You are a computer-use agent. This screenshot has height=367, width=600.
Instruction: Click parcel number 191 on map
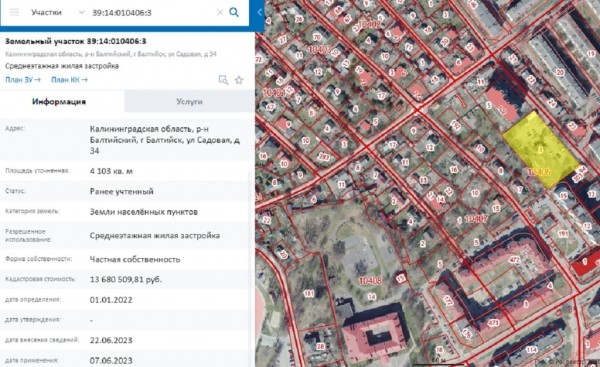tap(562, 233)
